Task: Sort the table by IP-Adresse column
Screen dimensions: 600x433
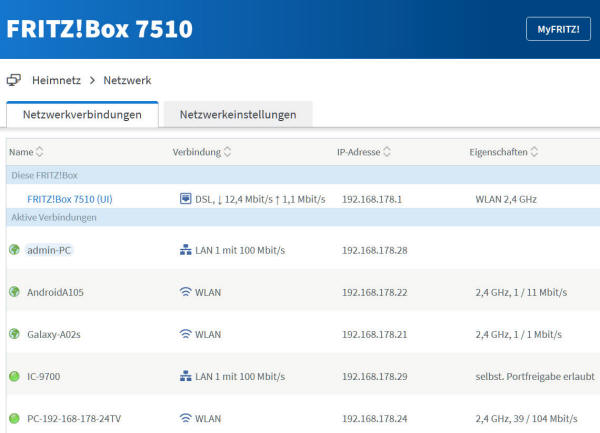Action: click(387, 152)
